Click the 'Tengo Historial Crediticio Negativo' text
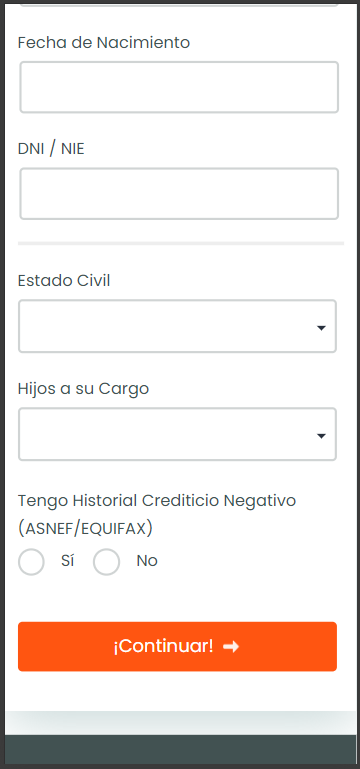Image resolution: width=360 pixels, height=769 pixels. point(157,501)
